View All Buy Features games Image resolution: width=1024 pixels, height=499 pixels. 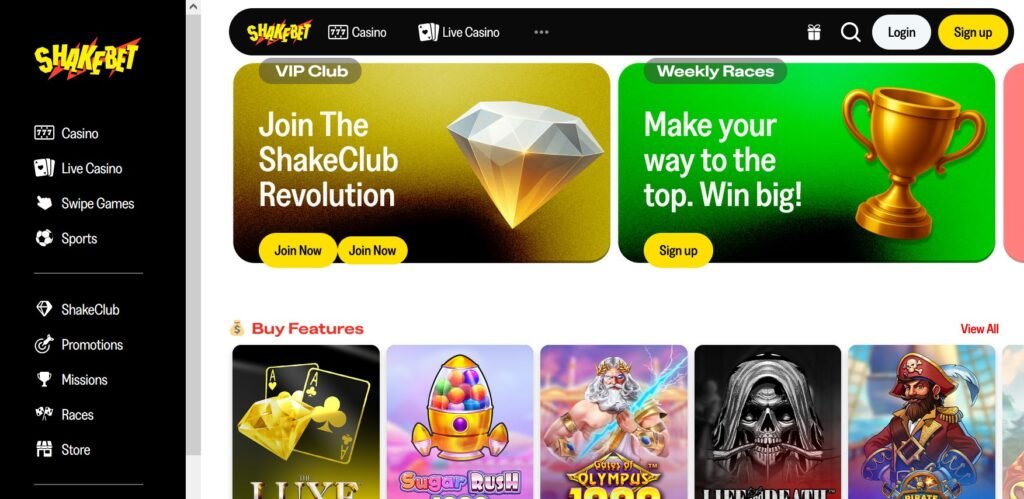point(979,329)
